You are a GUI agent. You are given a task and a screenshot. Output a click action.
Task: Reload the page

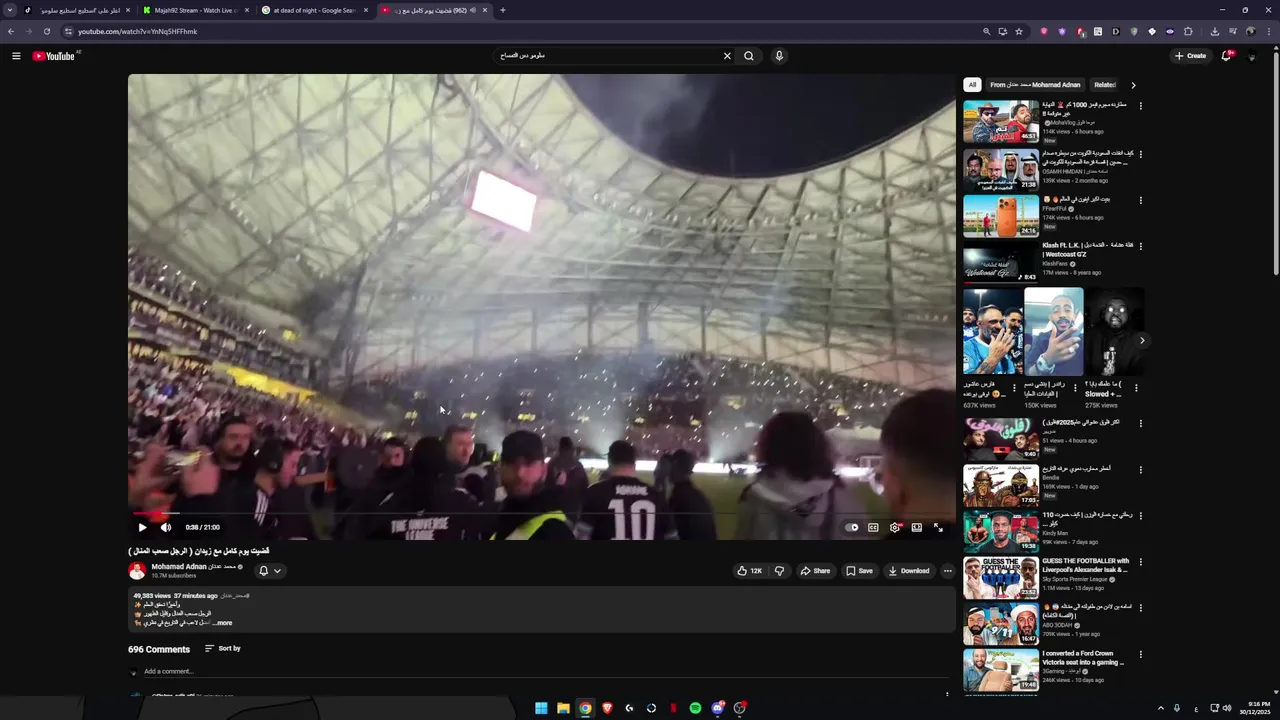click(46, 31)
